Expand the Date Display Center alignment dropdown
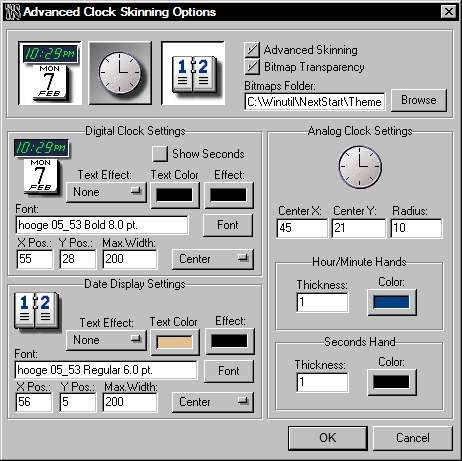 [213, 402]
